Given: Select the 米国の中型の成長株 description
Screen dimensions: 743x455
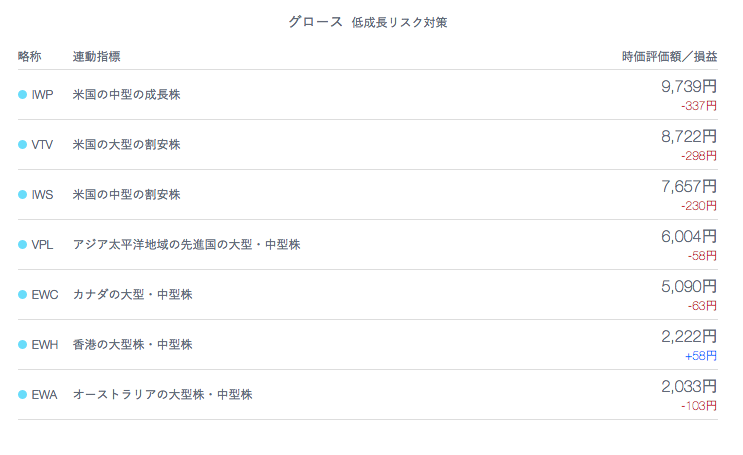Looking at the screenshot, I should (x=127, y=95).
